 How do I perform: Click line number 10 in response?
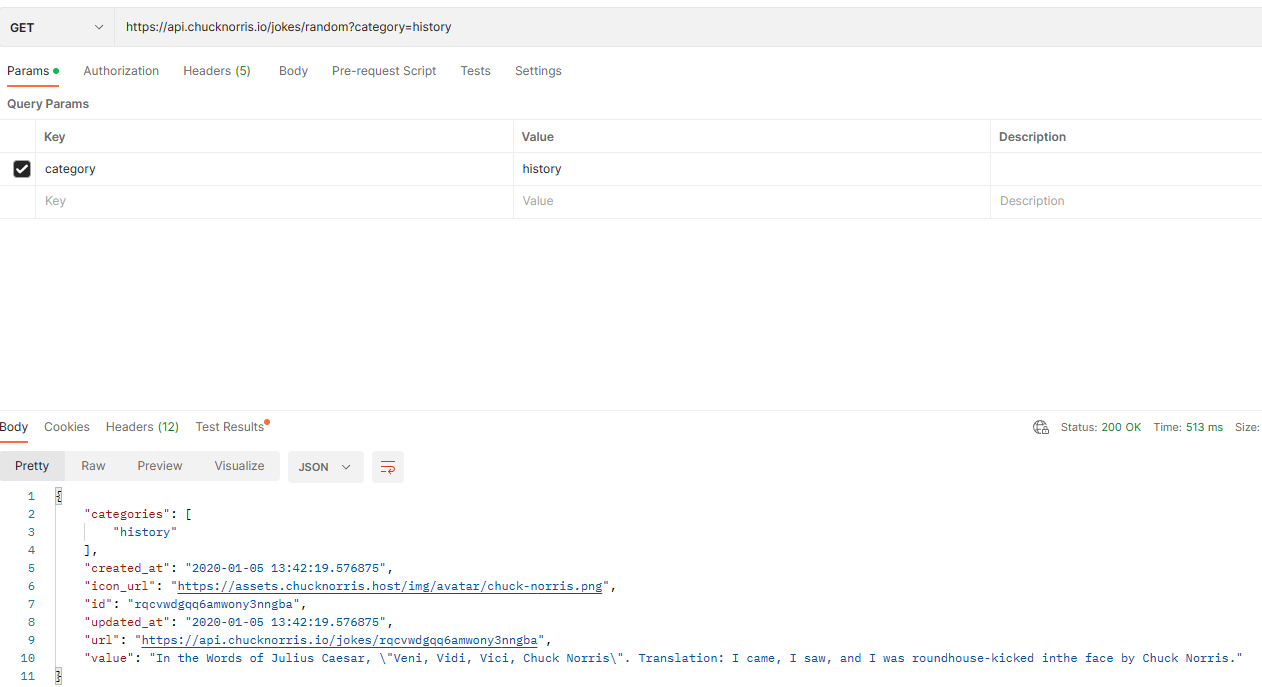tap(28, 658)
